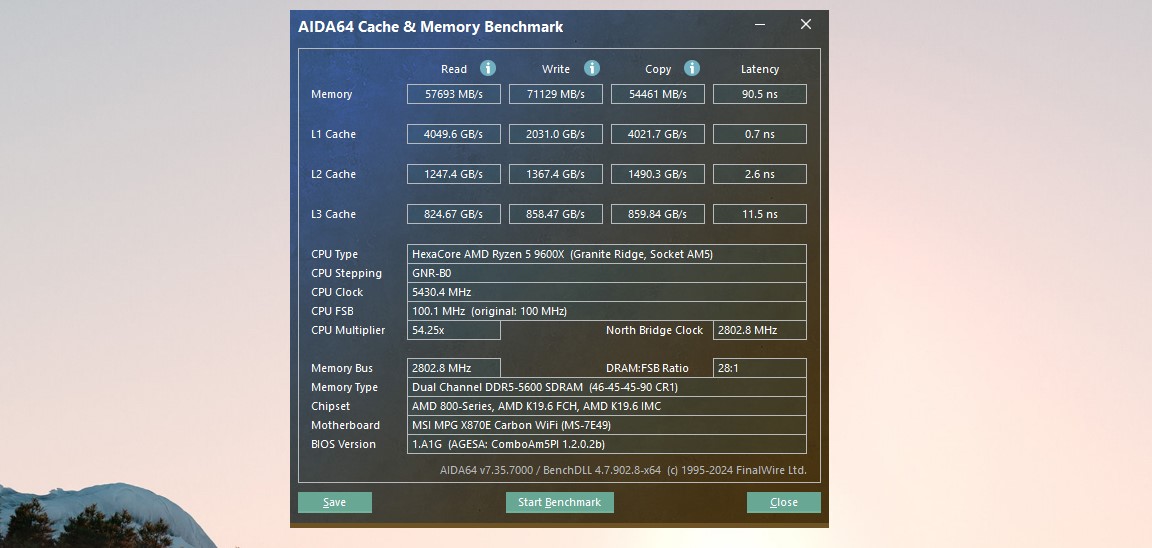Close the window with the X icon
The height and width of the screenshot is (548, 1152).
(x=806, y=24)
